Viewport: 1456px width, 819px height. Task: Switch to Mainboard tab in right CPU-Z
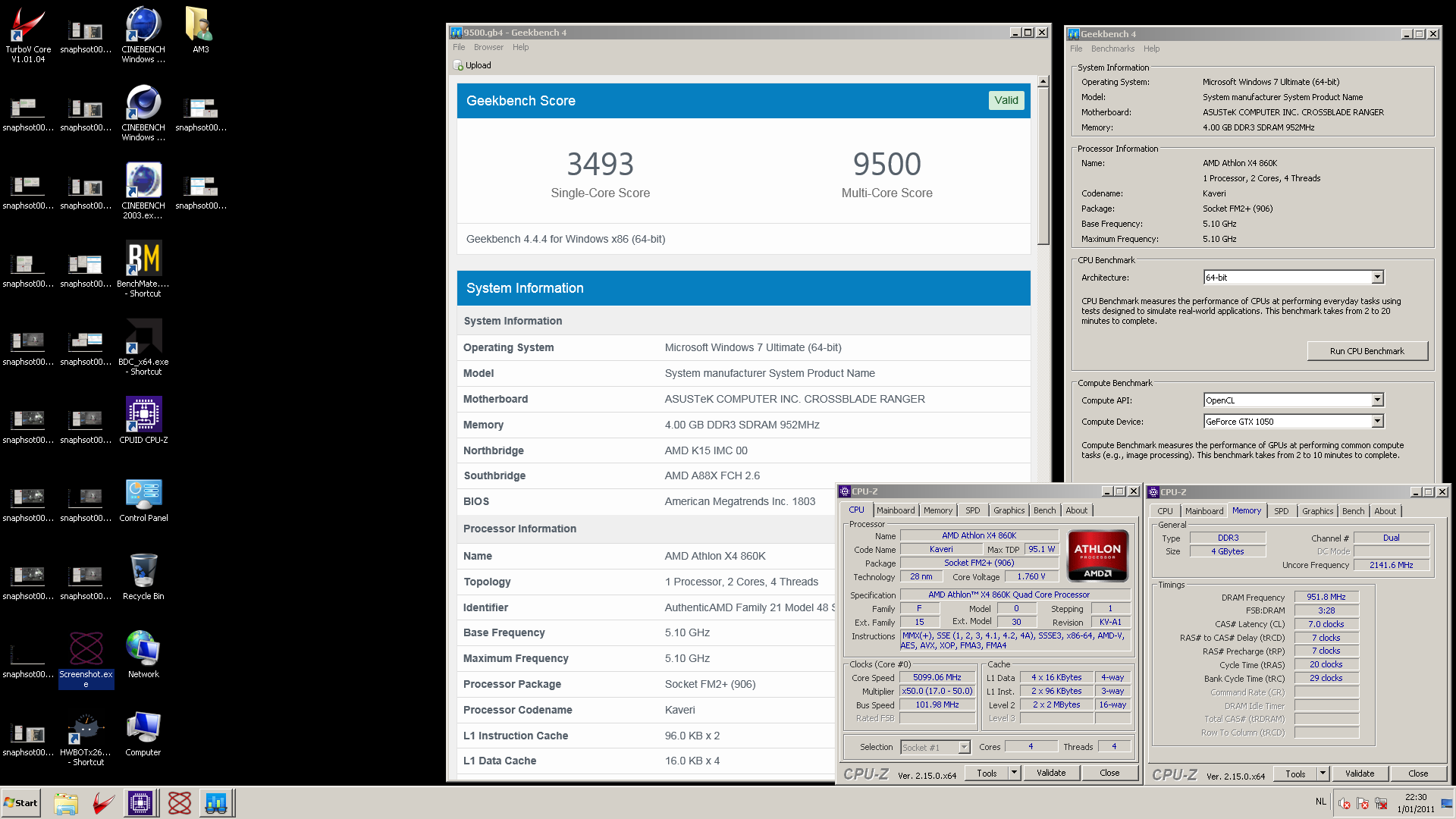tap(1204, 511)
